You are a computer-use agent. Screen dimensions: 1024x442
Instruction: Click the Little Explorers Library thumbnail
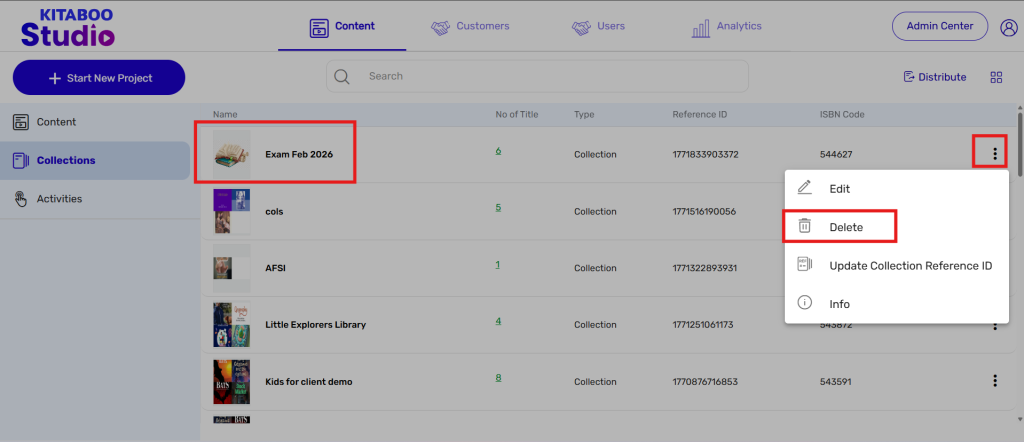point(231,324)
